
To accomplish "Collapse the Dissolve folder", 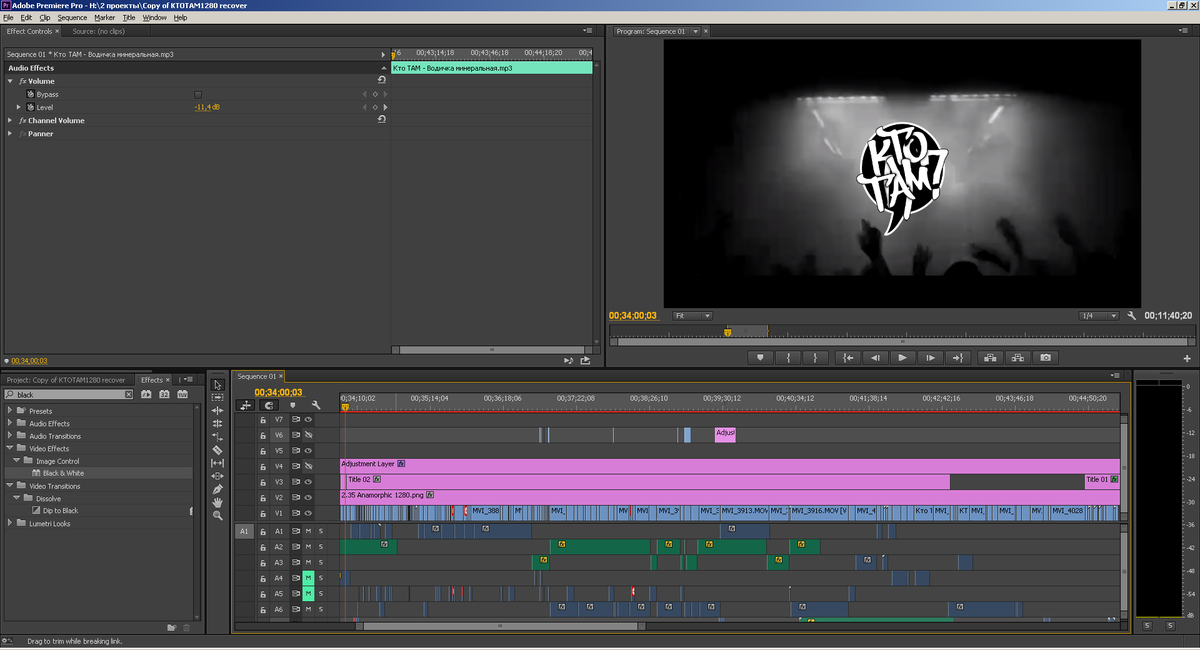I will 18,498.
